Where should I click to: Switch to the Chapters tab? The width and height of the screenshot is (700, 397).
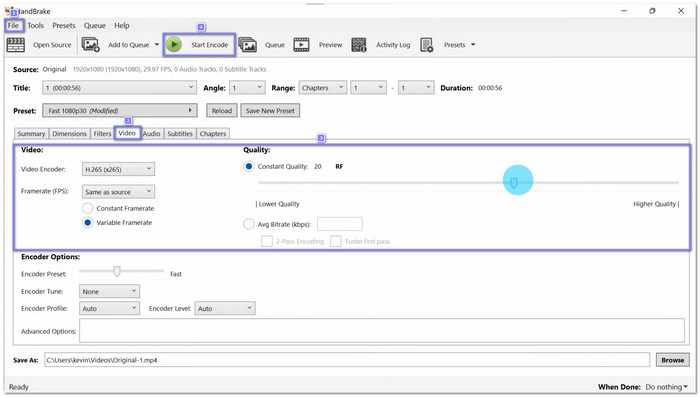pos(213,134)
